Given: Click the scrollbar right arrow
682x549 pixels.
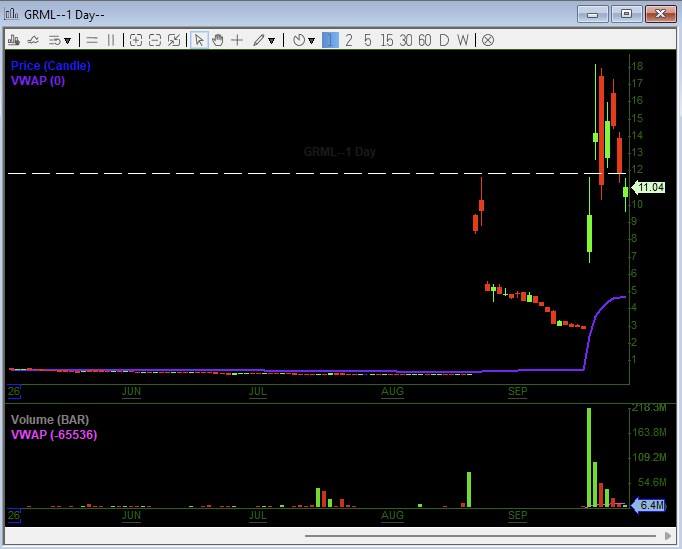Looking at the screenshot, I should (668, 536).
